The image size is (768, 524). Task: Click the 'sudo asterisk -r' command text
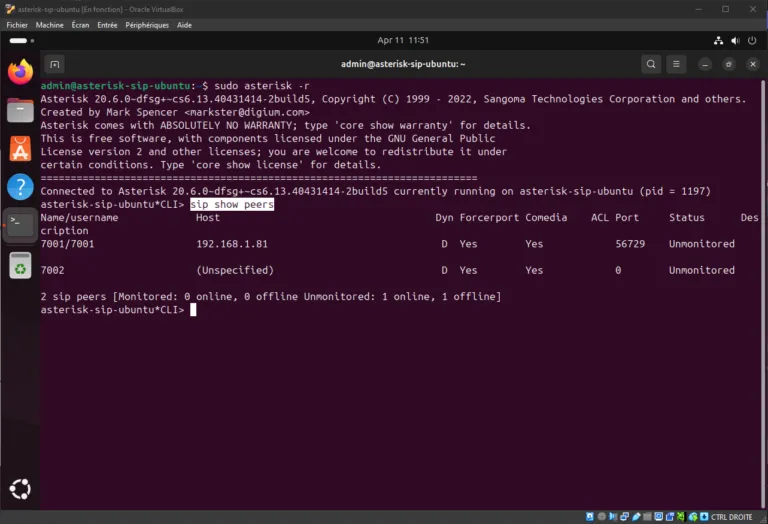pos(262,86)
